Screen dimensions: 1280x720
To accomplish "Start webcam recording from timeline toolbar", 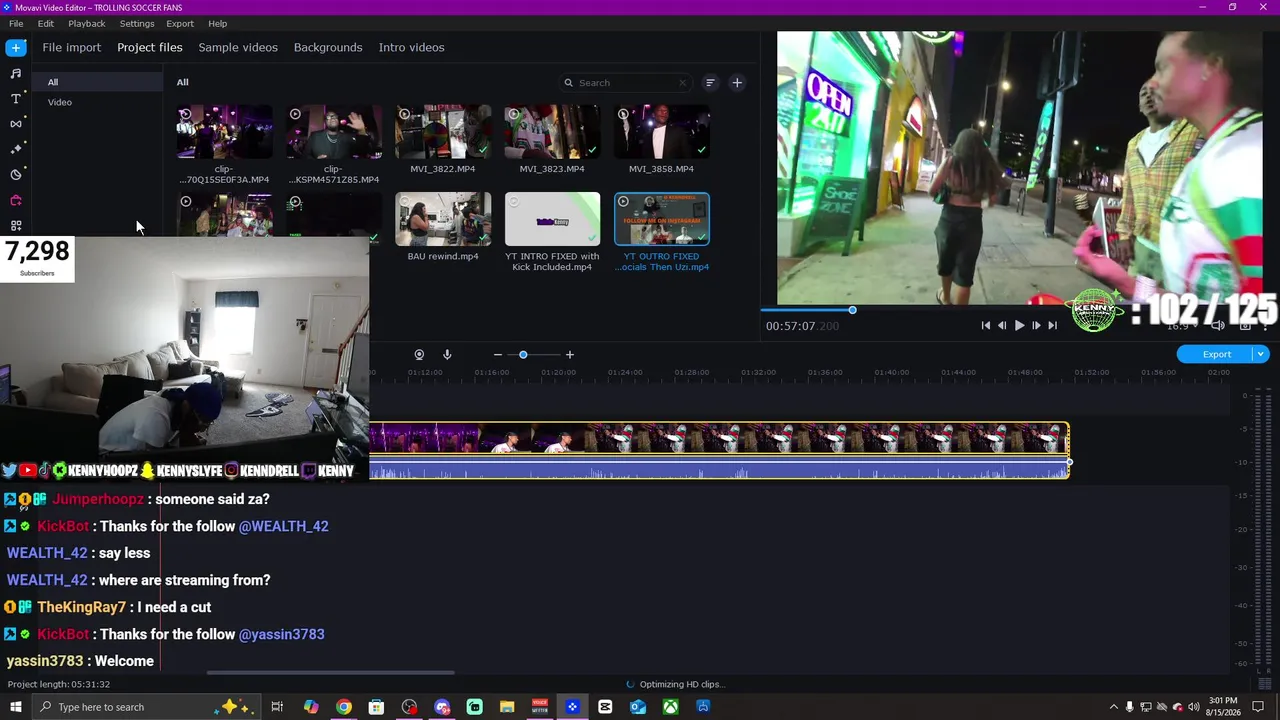I will pos(419,354).
